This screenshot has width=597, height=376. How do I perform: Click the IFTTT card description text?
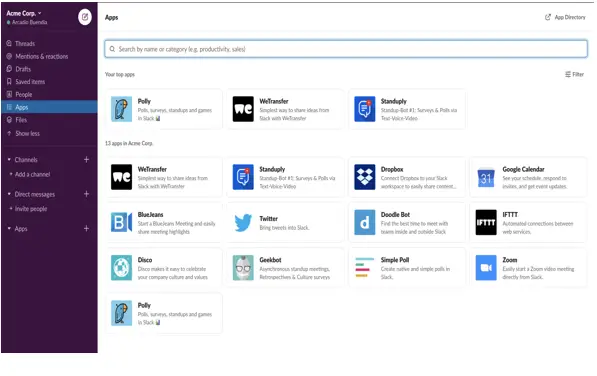[x=538, y=228]
